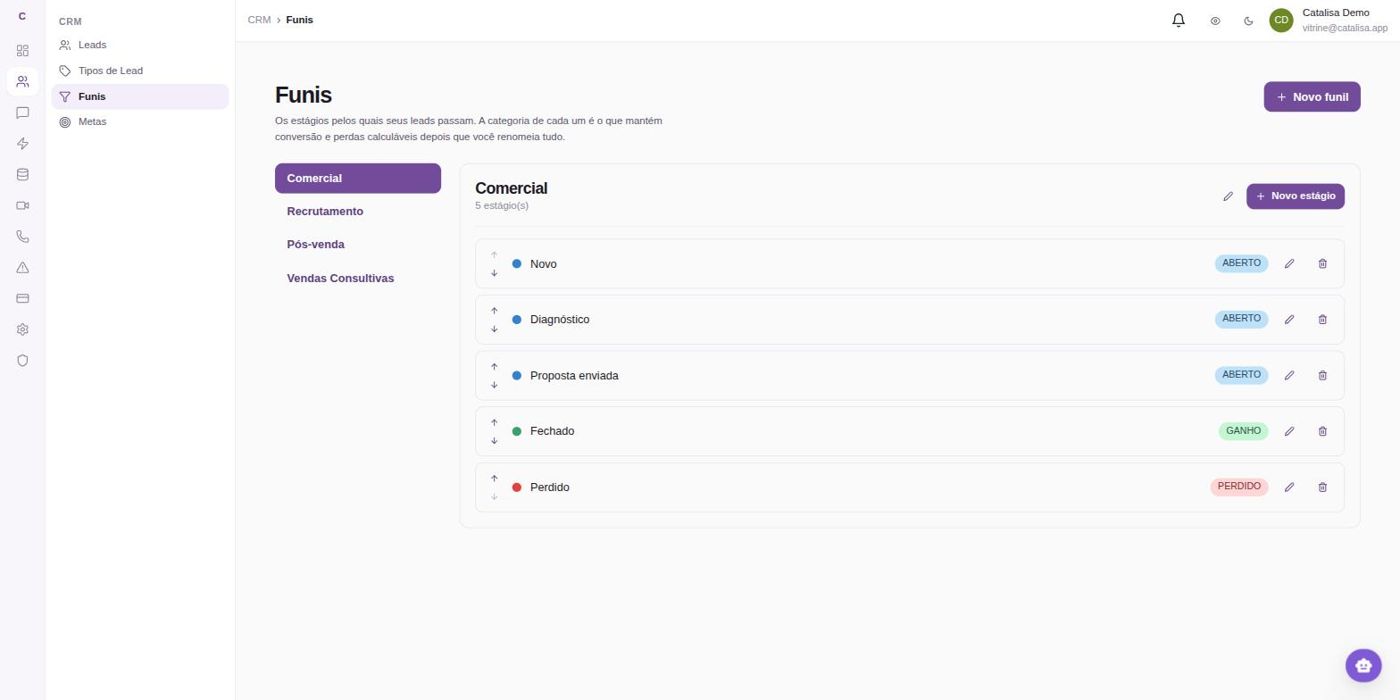Open the lightning automation sidebar icon
The width and height of the screenshot is (1400, 700).
(x=22, y=144)
